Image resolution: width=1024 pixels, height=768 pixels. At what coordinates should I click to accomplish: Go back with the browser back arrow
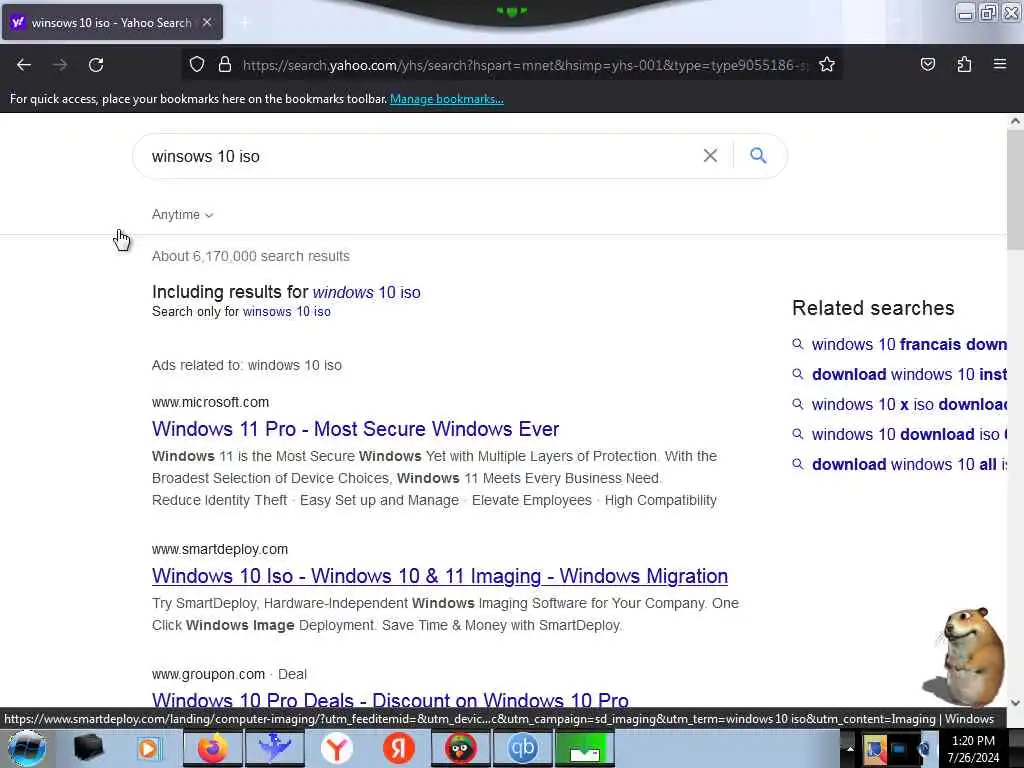pos(24,65)
